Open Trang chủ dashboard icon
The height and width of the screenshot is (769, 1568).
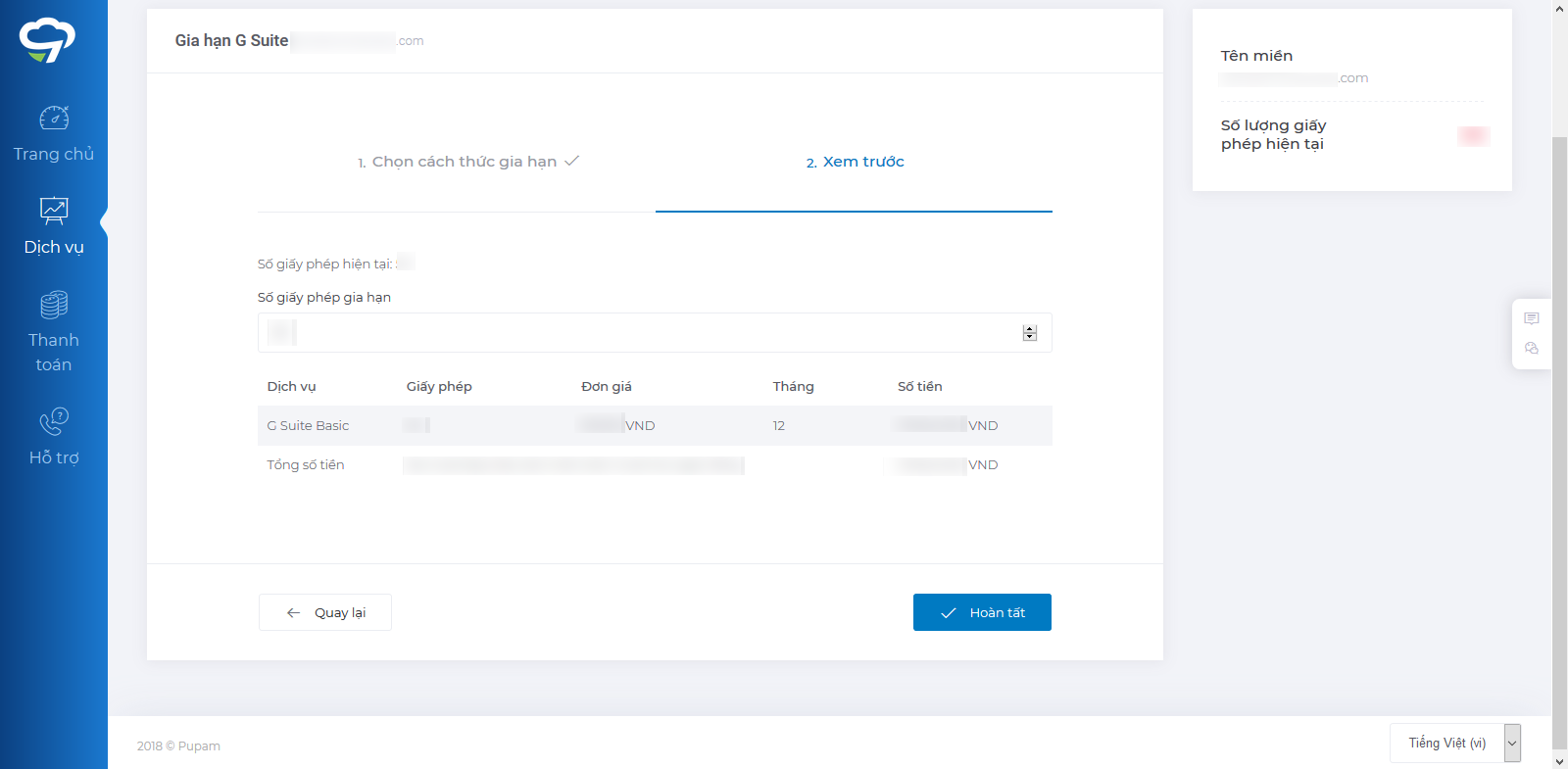point(54,118)
